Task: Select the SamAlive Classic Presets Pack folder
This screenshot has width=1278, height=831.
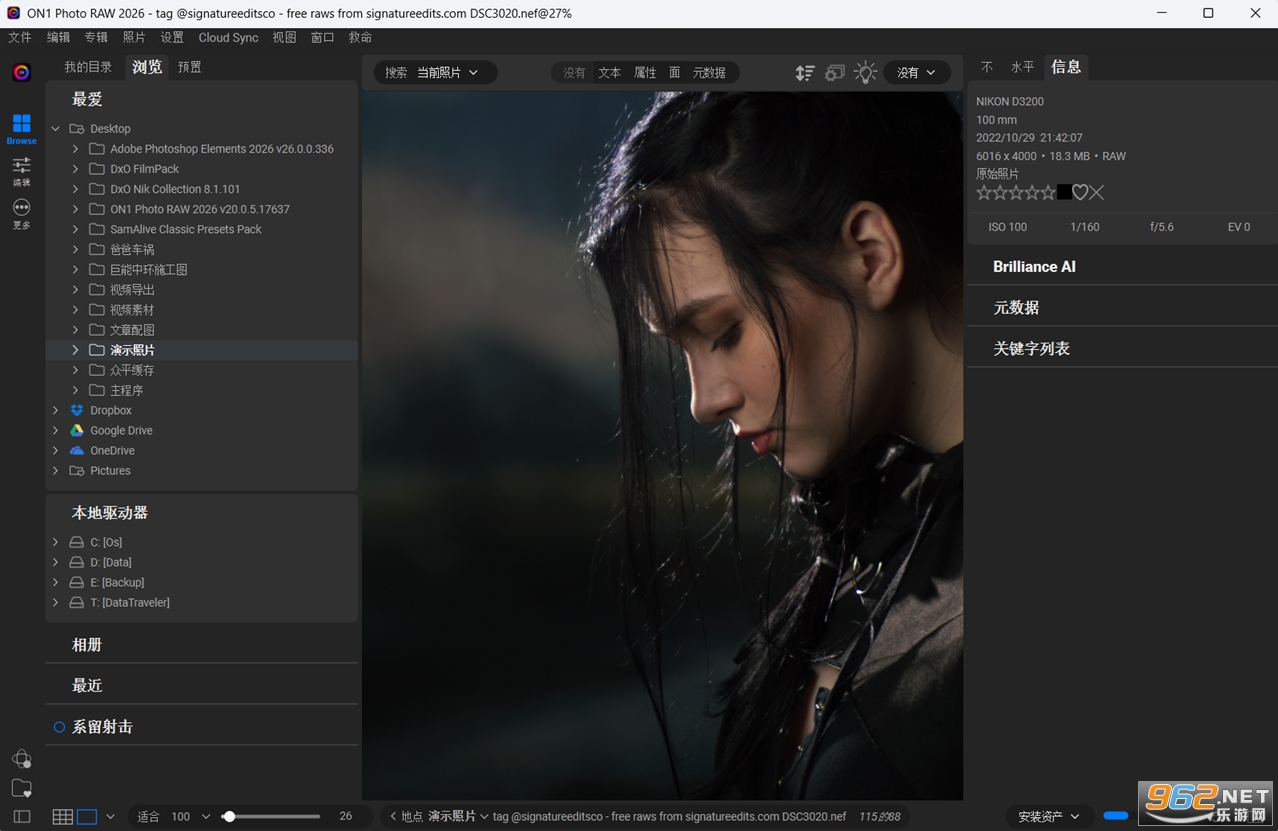Action: click(186, 229)
